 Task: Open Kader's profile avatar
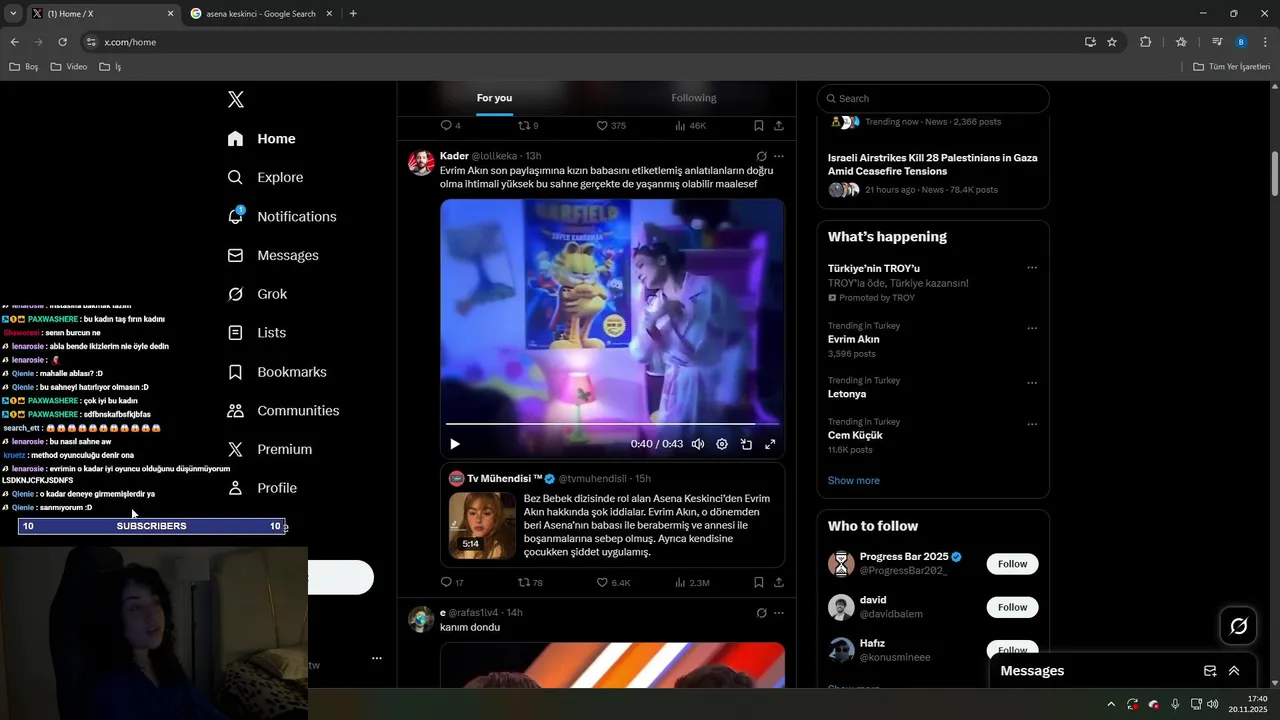coord(421,163)
